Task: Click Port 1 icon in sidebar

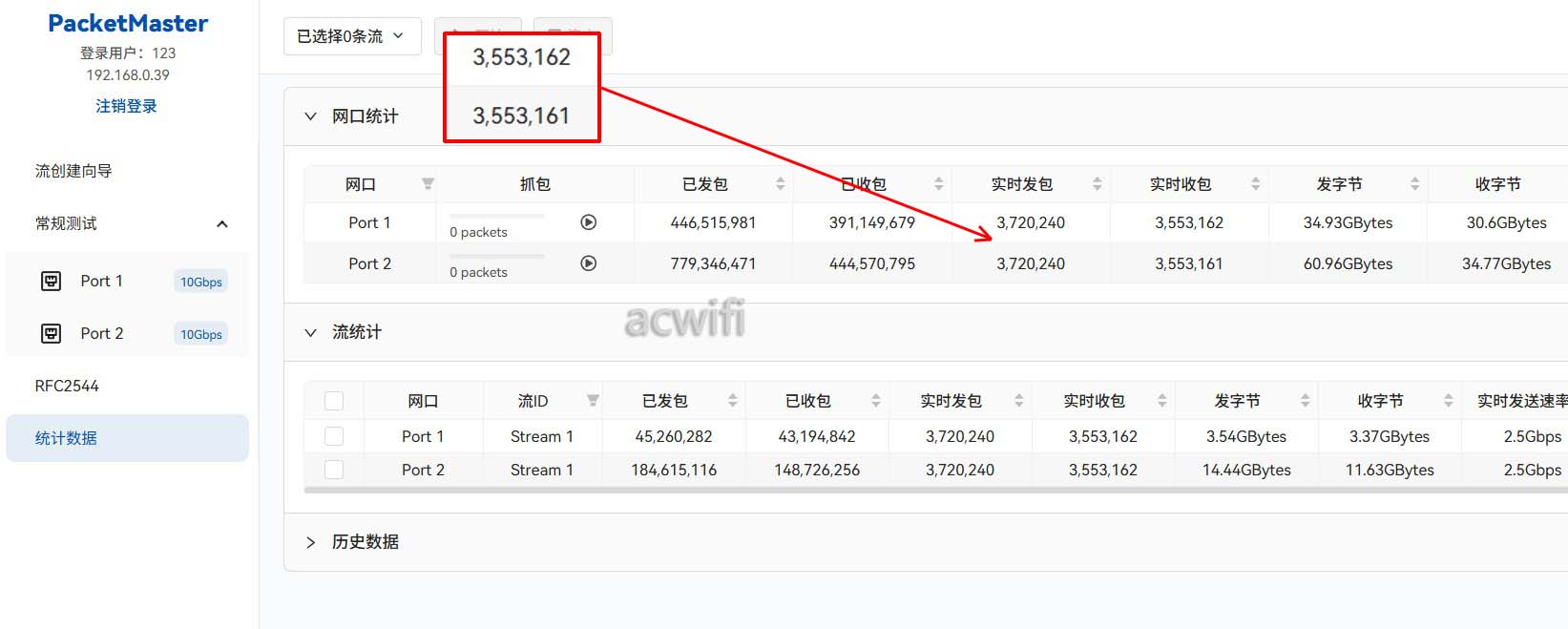Action: [x=52, y=281]
